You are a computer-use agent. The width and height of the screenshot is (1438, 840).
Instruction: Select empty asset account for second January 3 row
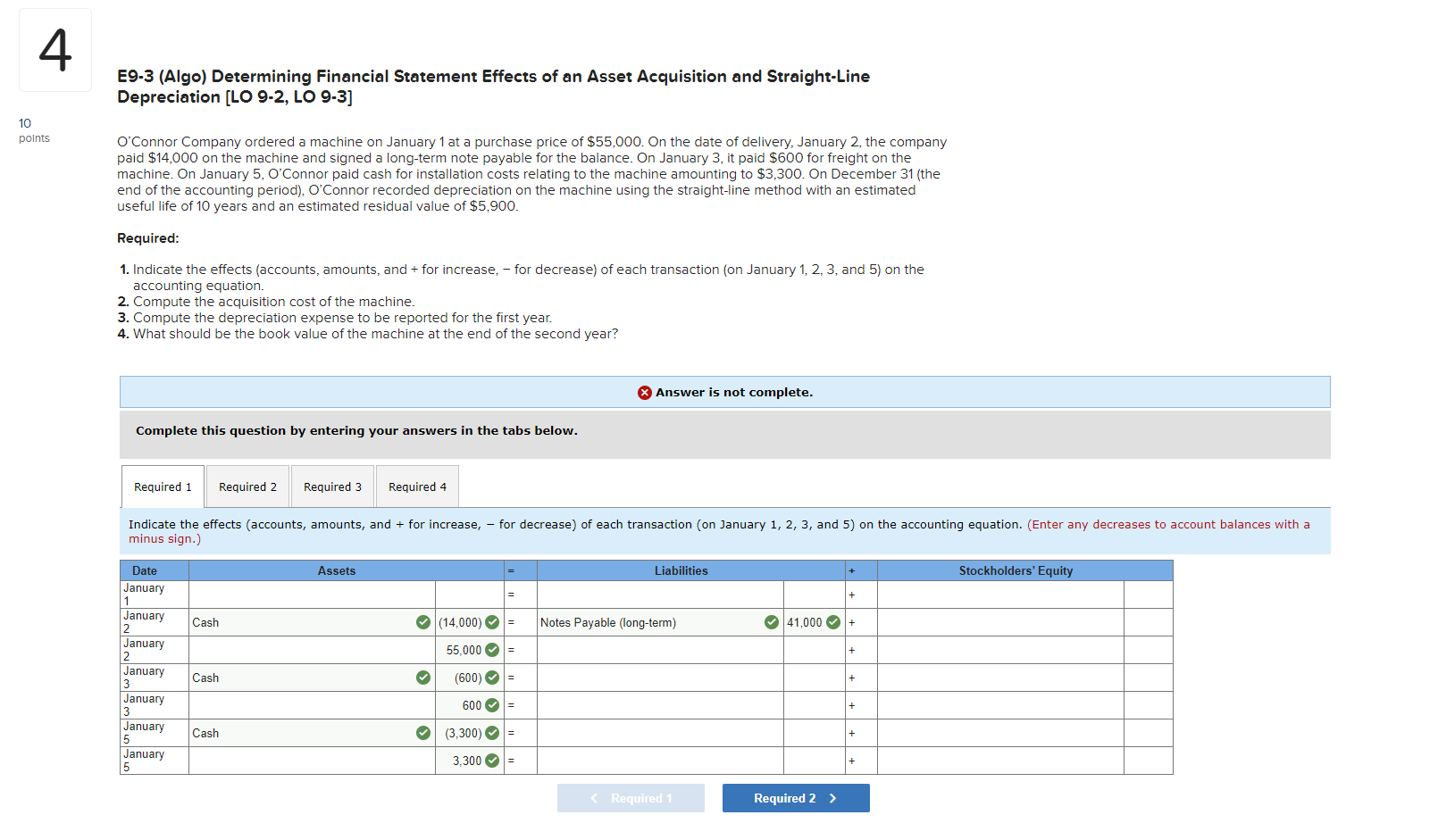pyautogui.click(x=312, y=705)
